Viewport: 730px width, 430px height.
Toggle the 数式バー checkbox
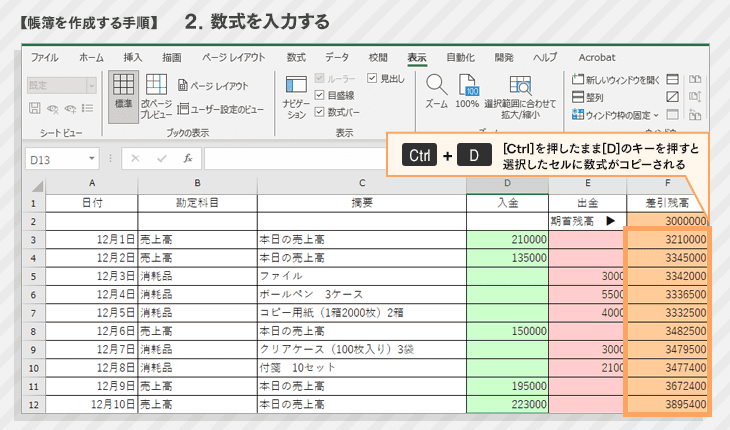tap(320, 112)
